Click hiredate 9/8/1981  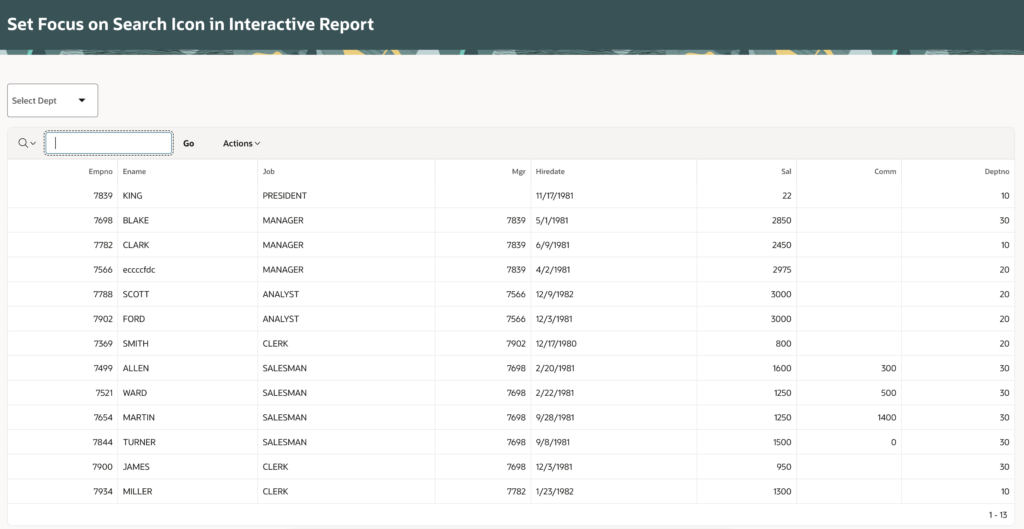(x=552, y=442)
